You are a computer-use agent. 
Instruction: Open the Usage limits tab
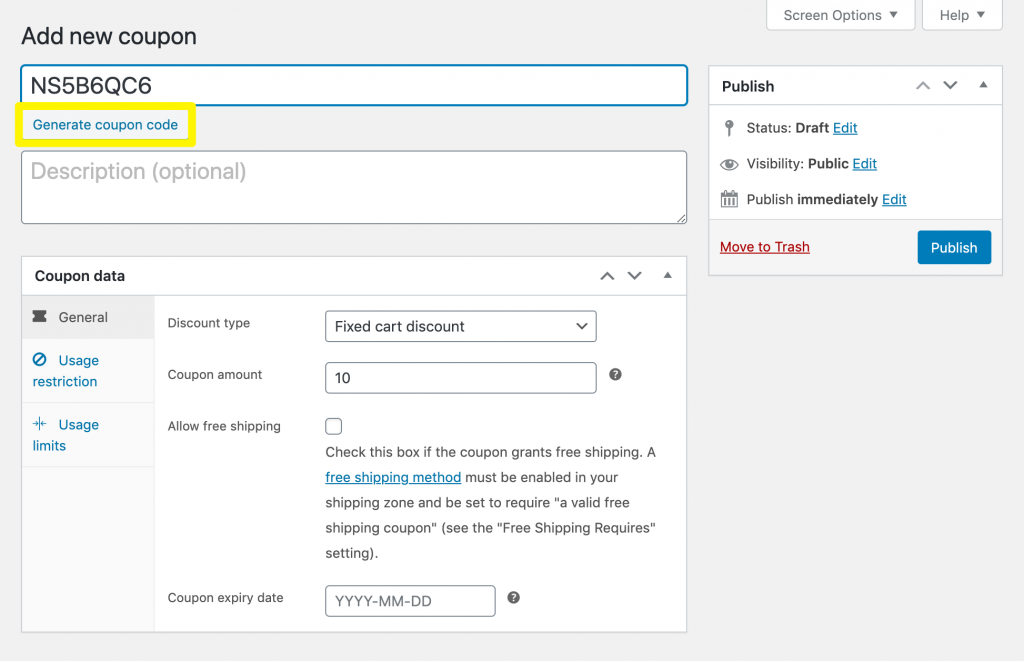pos(65,435)
